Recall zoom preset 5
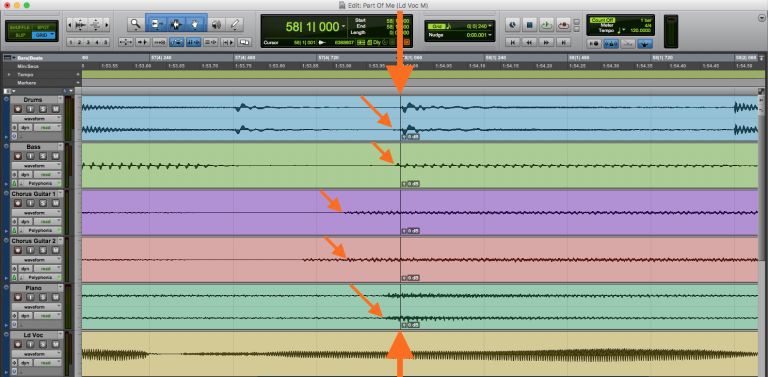Viewport: 768px width, 377px height. (105, 42)
